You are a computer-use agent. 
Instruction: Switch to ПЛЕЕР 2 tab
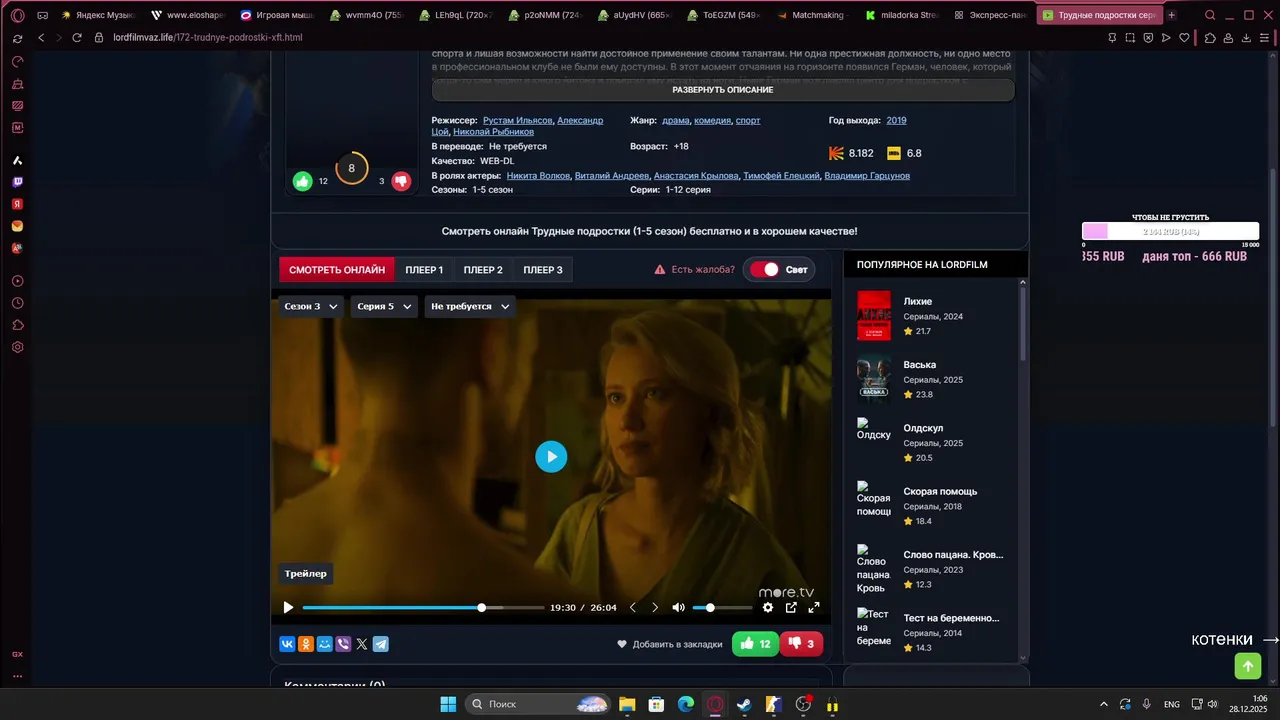483,270
